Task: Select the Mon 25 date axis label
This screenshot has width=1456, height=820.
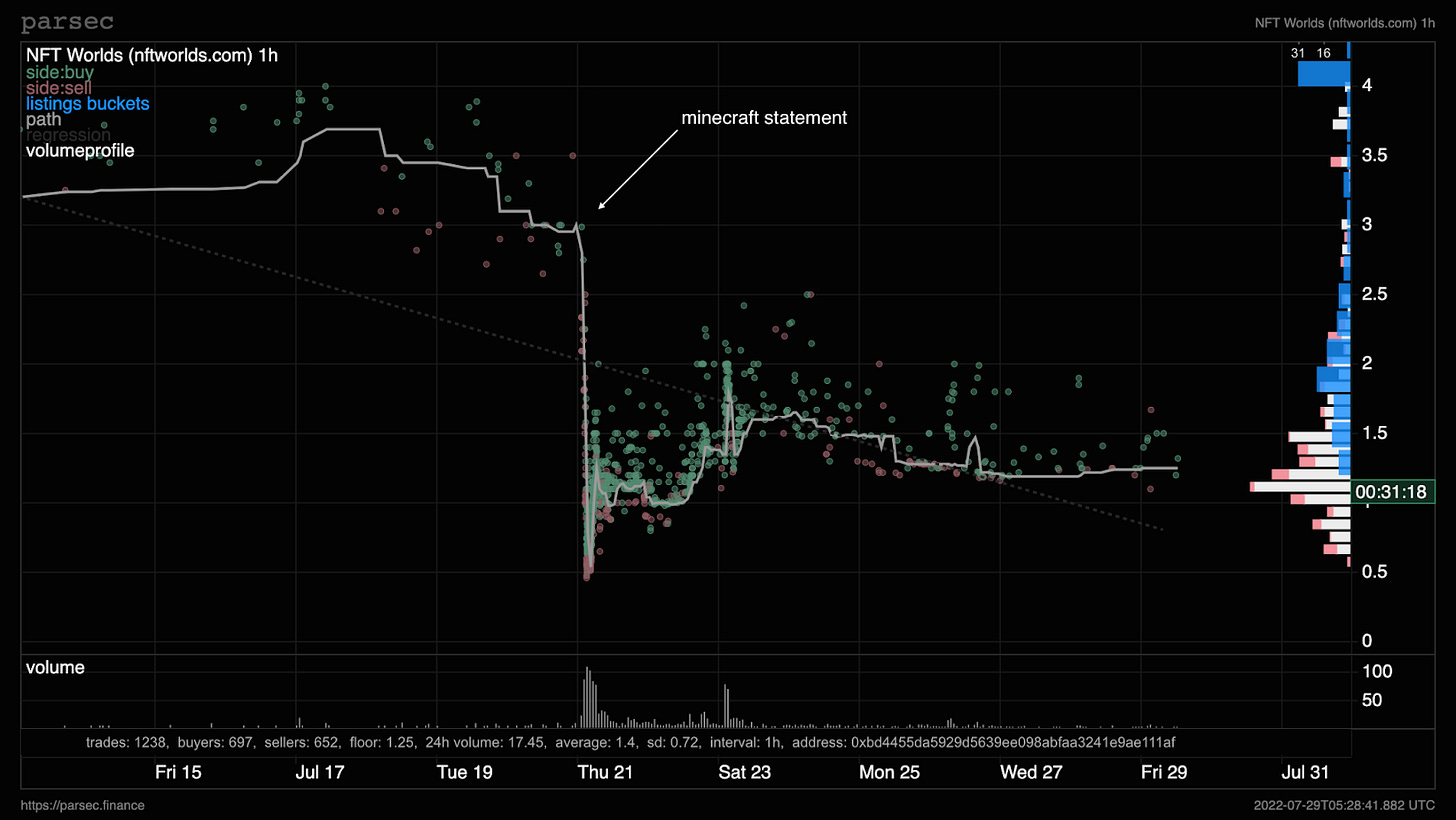Action: pyautogui.click(x=890, y=772)
